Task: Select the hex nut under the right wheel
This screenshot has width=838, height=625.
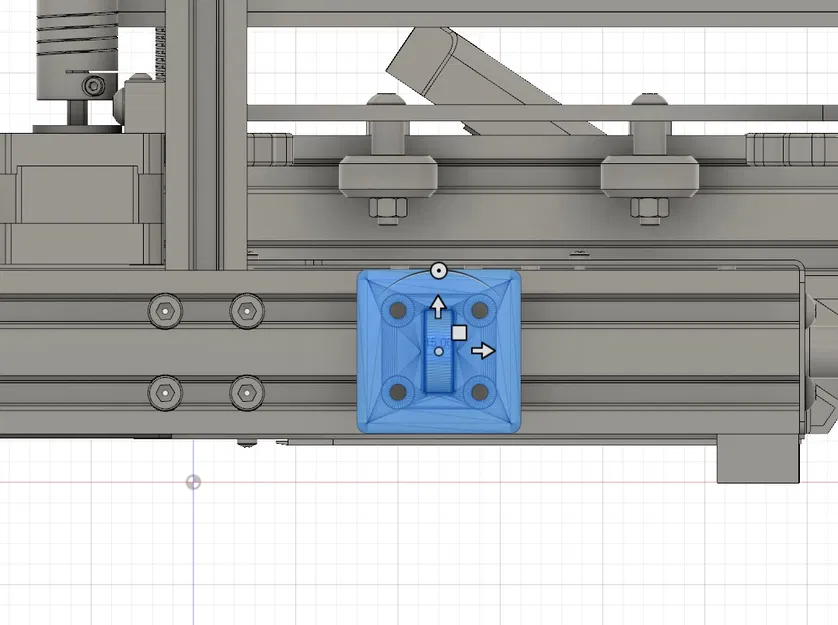Action: tap(649, 208)
